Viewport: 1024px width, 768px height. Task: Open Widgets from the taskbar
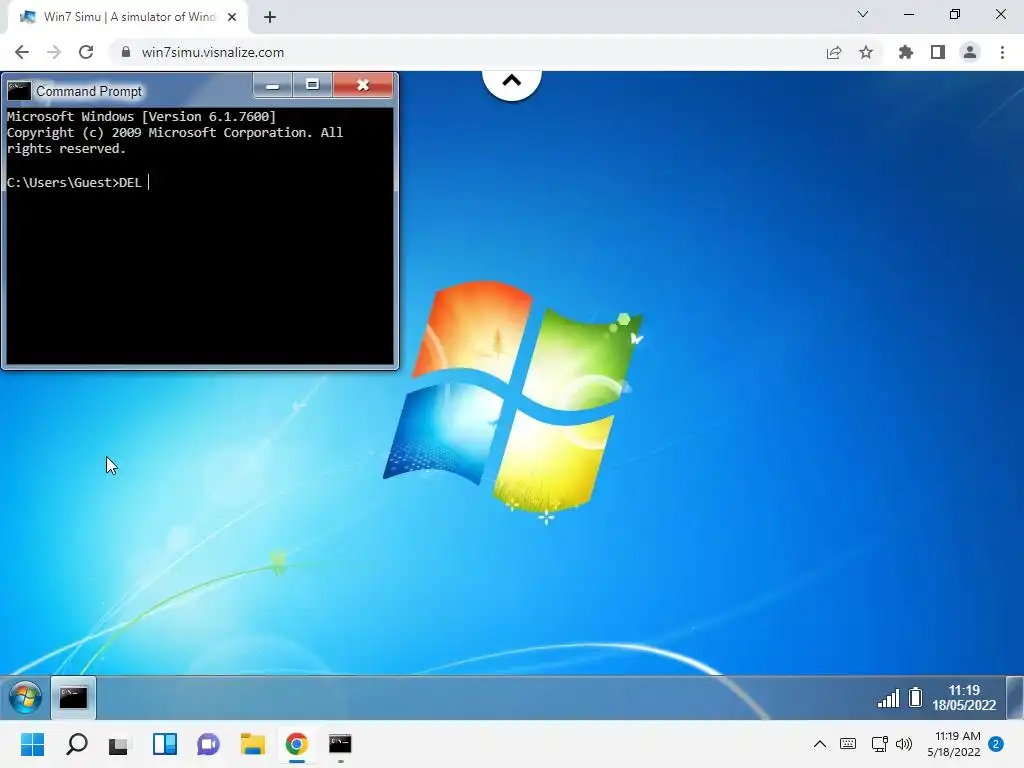(x=165, y=744)
